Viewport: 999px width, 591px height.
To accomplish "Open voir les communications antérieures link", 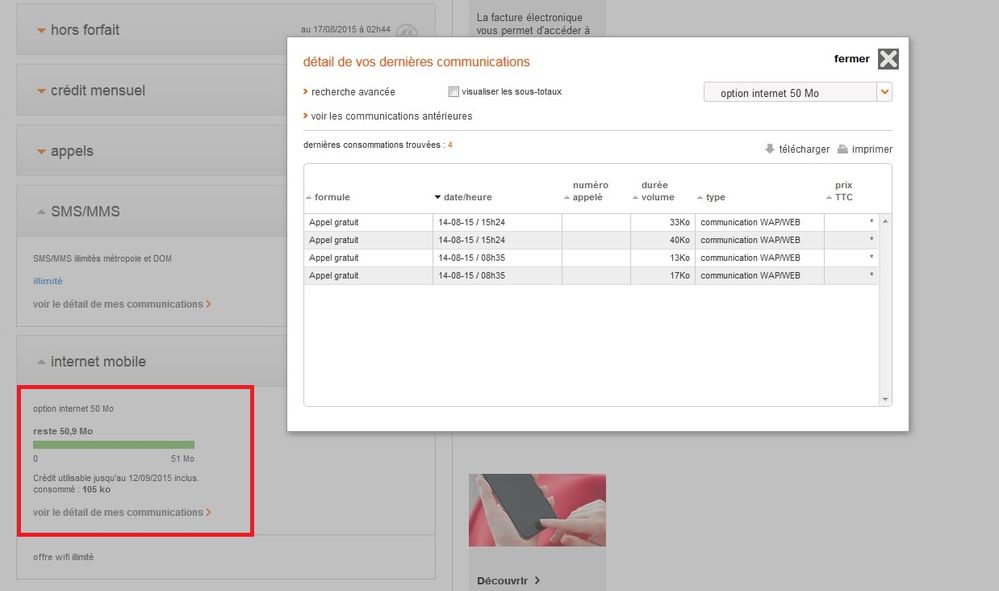I will 388,116.
